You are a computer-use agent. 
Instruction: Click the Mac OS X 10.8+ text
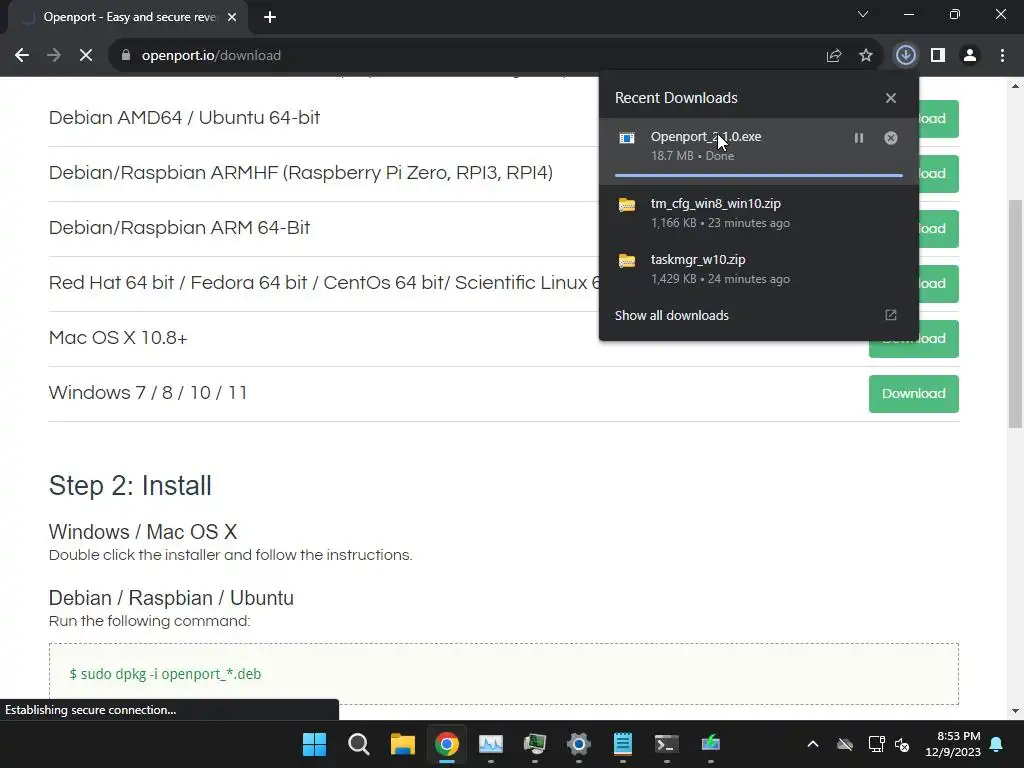[x=118, y=338]
